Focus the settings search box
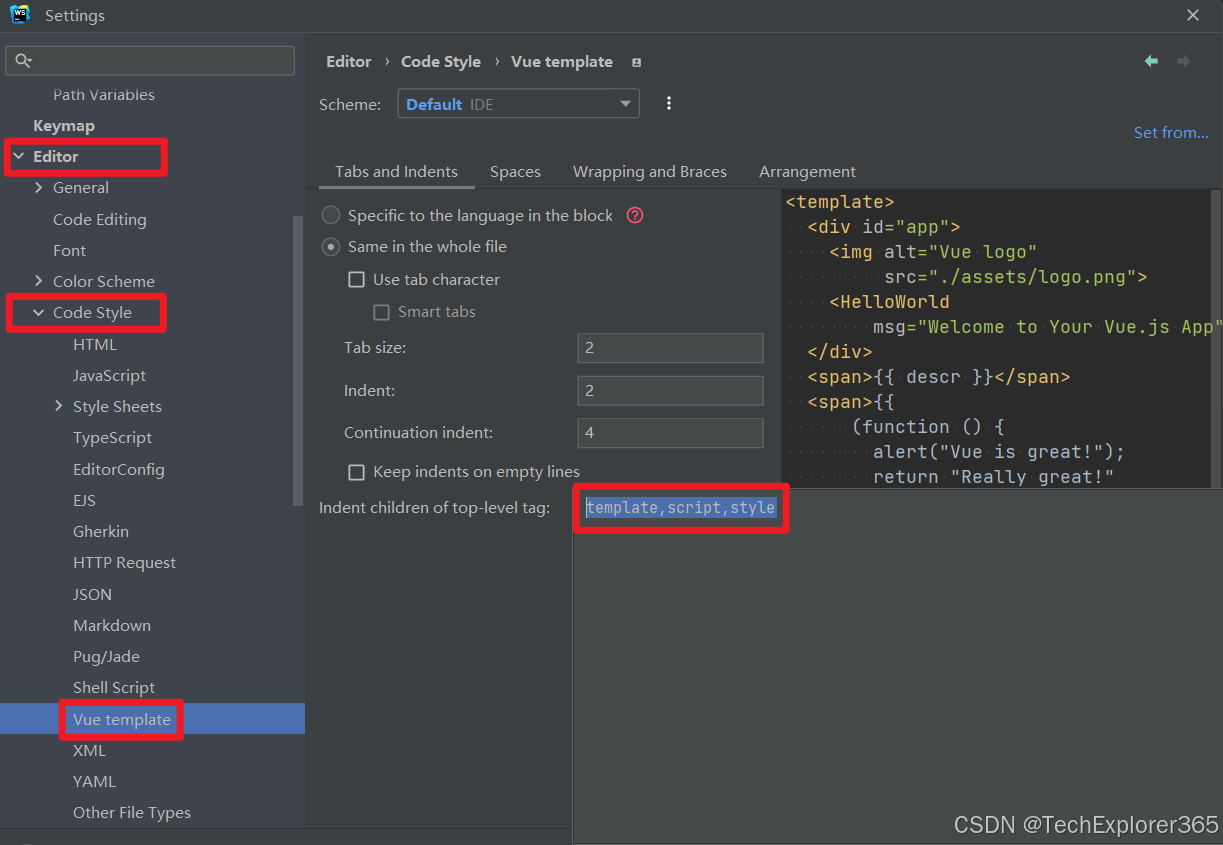Viewport: 1223px width, 845px height. pyautogui.click(x=150, y=61)
